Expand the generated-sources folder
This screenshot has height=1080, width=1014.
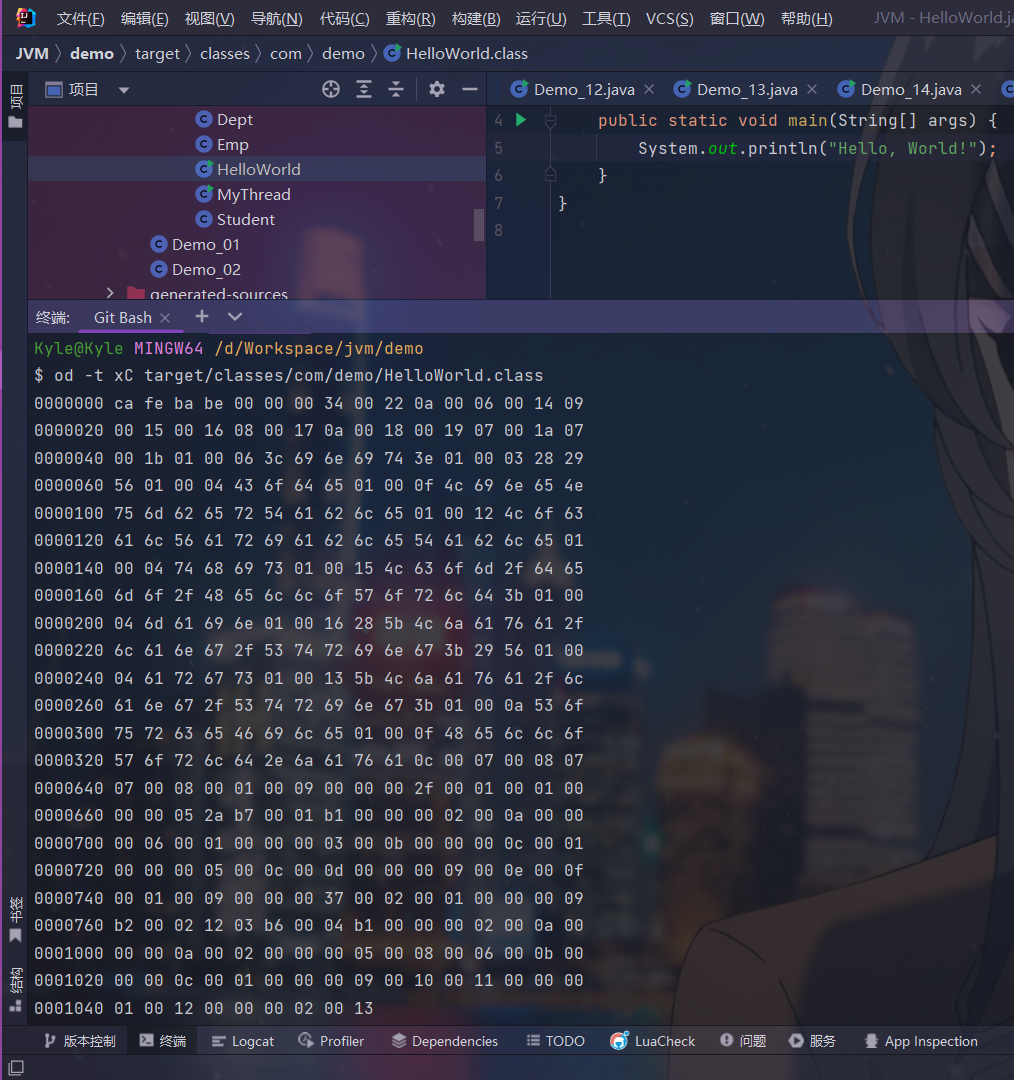110,294
